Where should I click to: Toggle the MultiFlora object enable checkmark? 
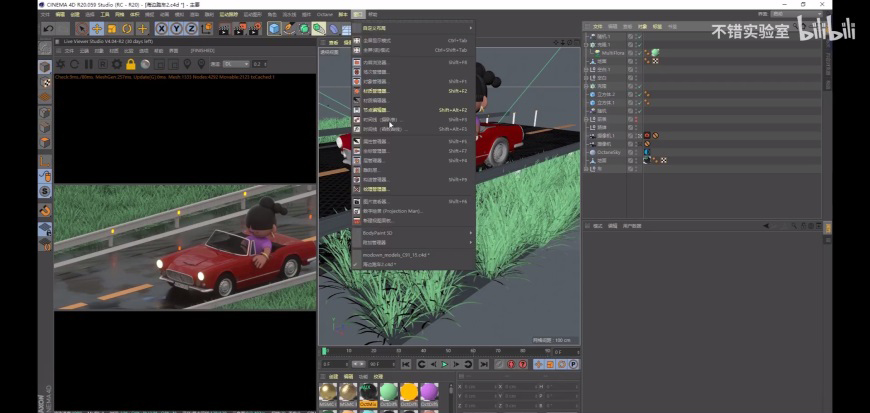pyautogui.click(x=638, y=53)
